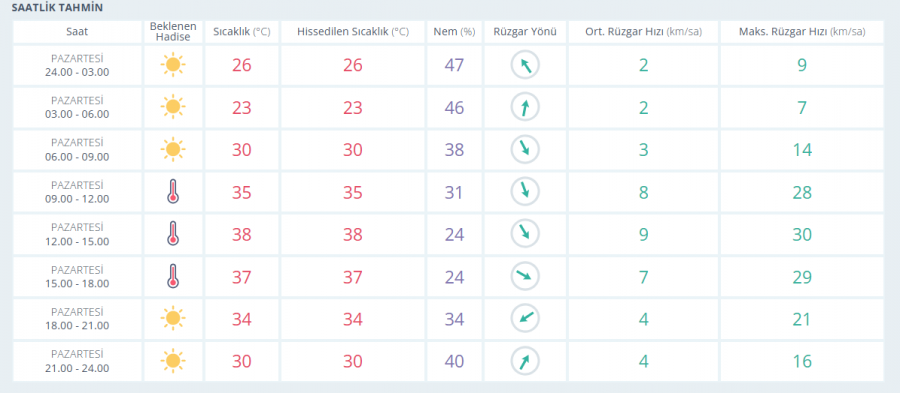Click wind direction arrow for 12.00 - 15.00

click(525, 234)
